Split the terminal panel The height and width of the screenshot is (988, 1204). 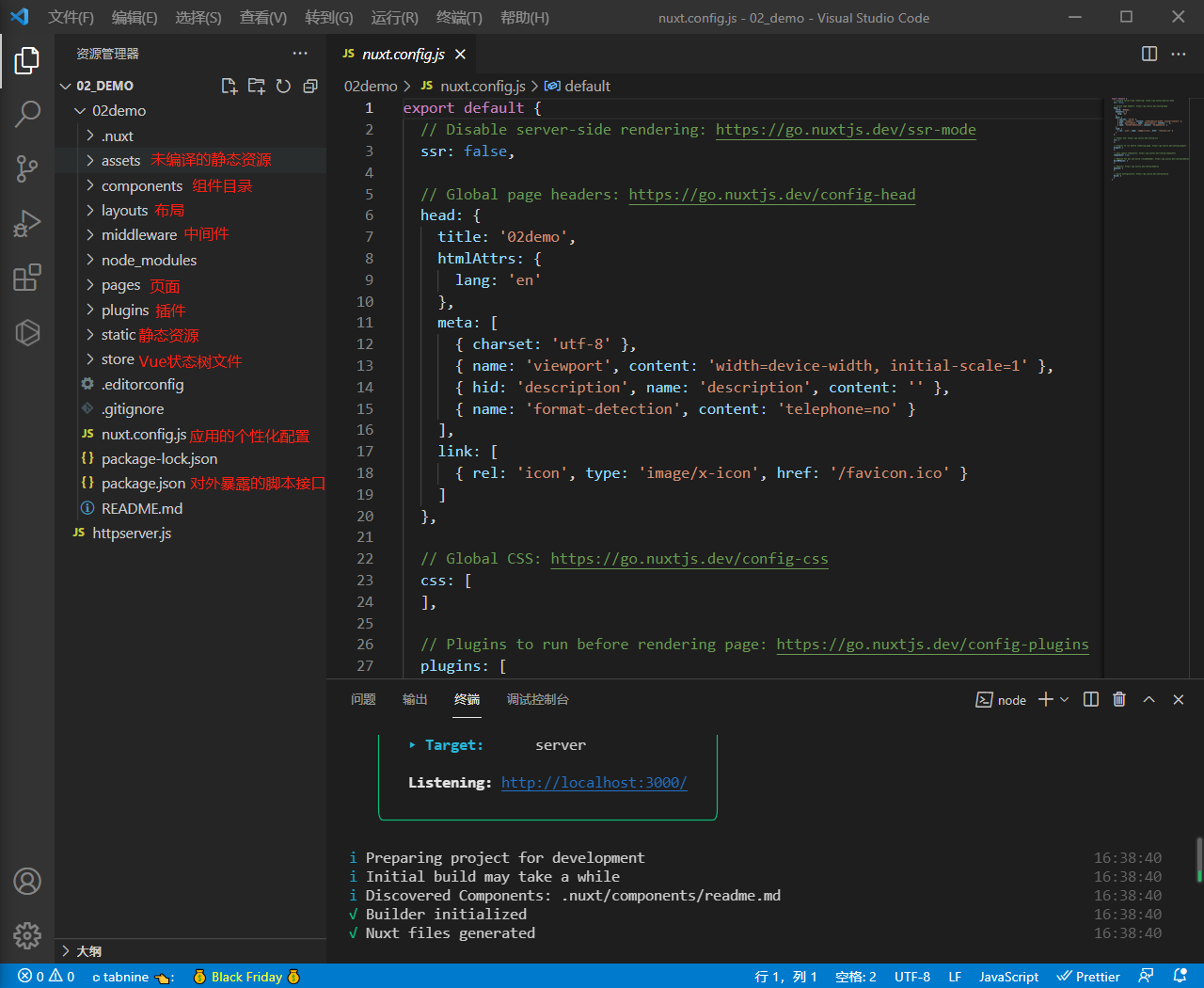click(1091, 699)
